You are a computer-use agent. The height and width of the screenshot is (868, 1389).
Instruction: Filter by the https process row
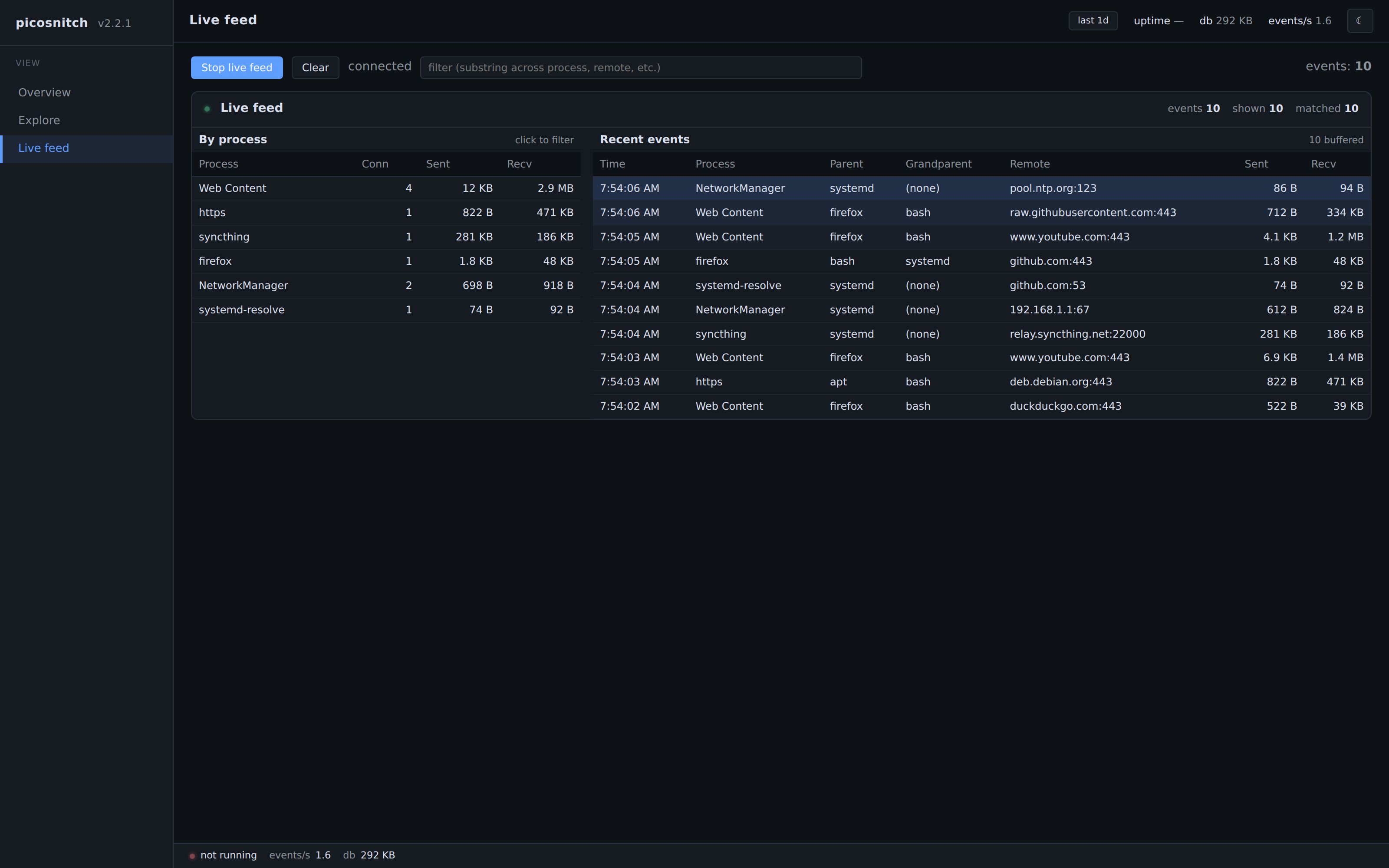pos(386,212)
